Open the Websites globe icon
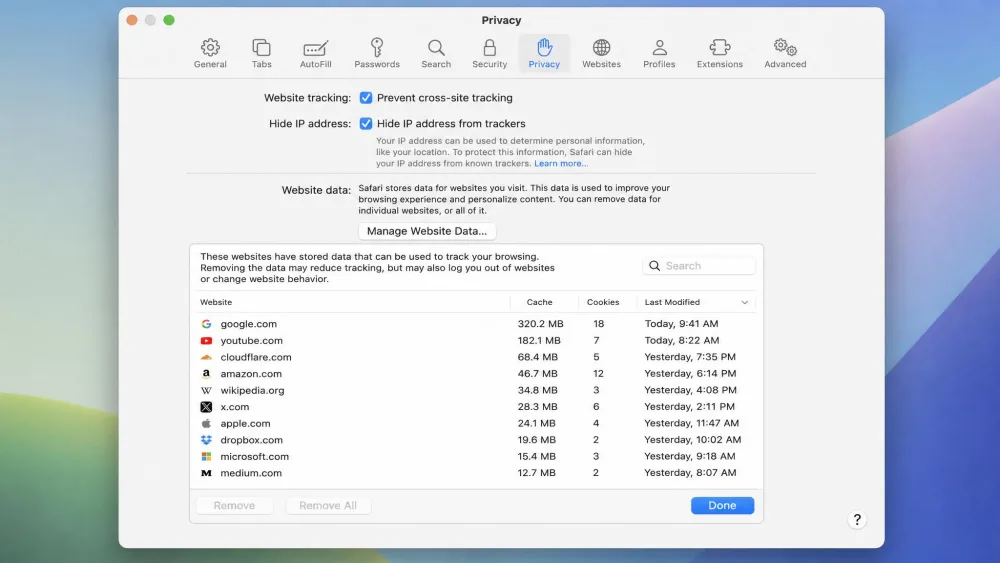 tap(601, 48)
